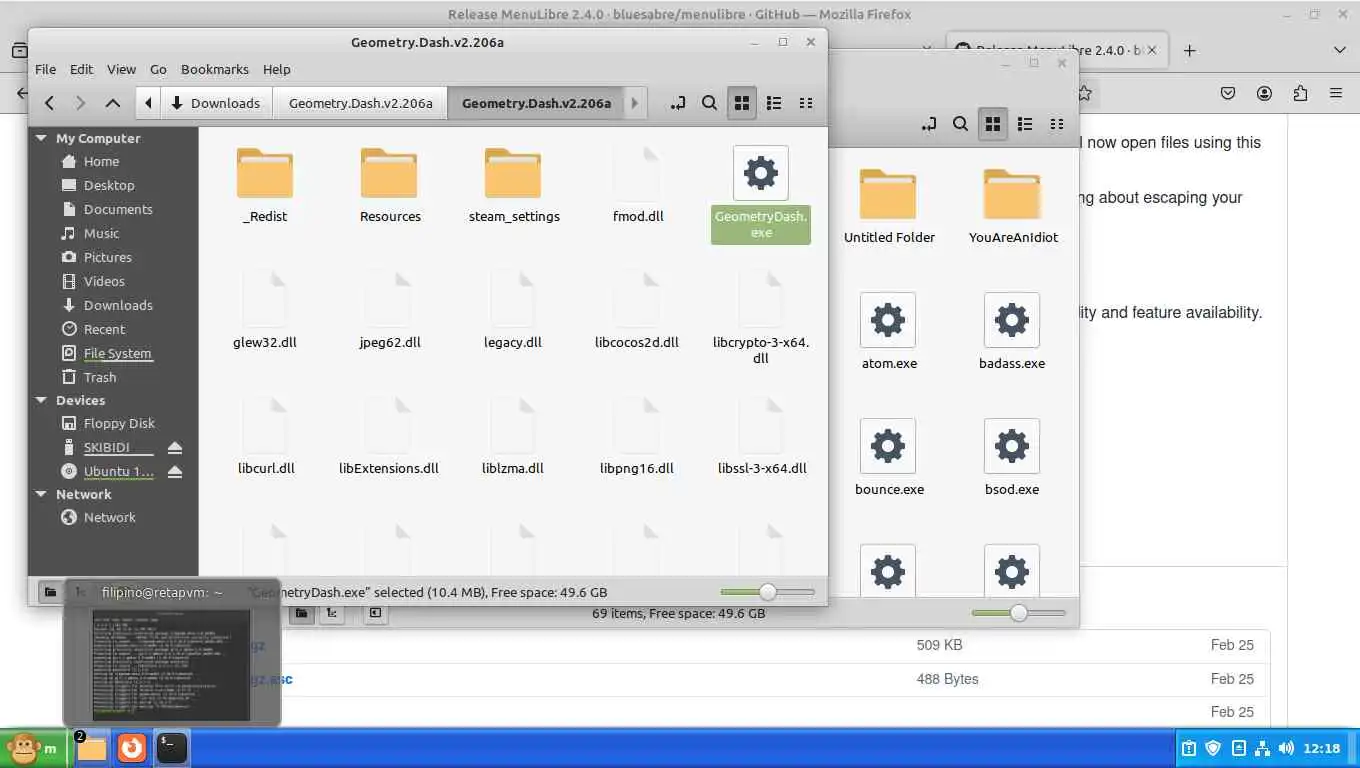This screenshot has width=1360, height=768.
Task: Click the Firefox taskbar icon
Action: 132,748
